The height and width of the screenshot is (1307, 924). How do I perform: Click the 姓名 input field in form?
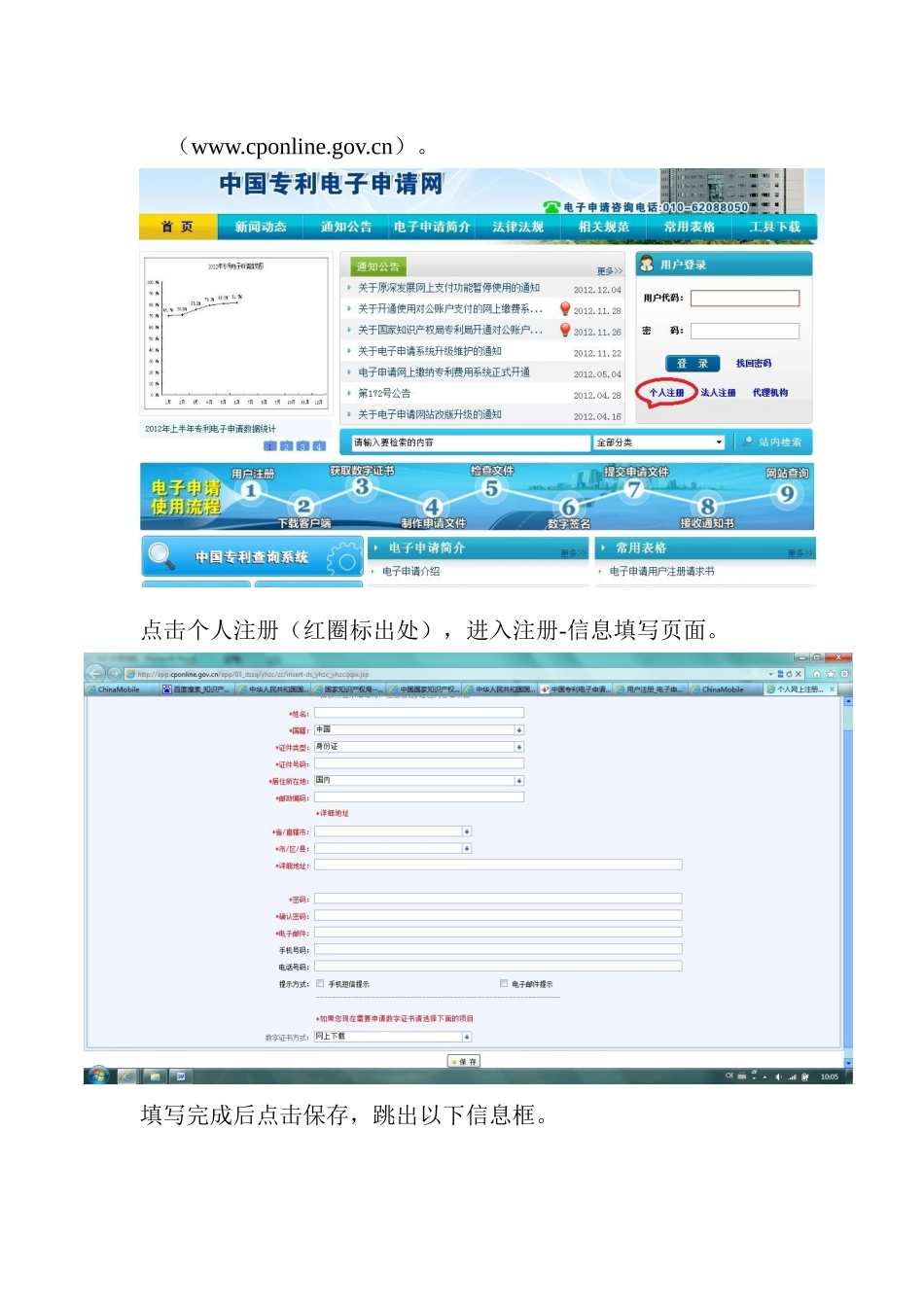[x=419, y=713]
